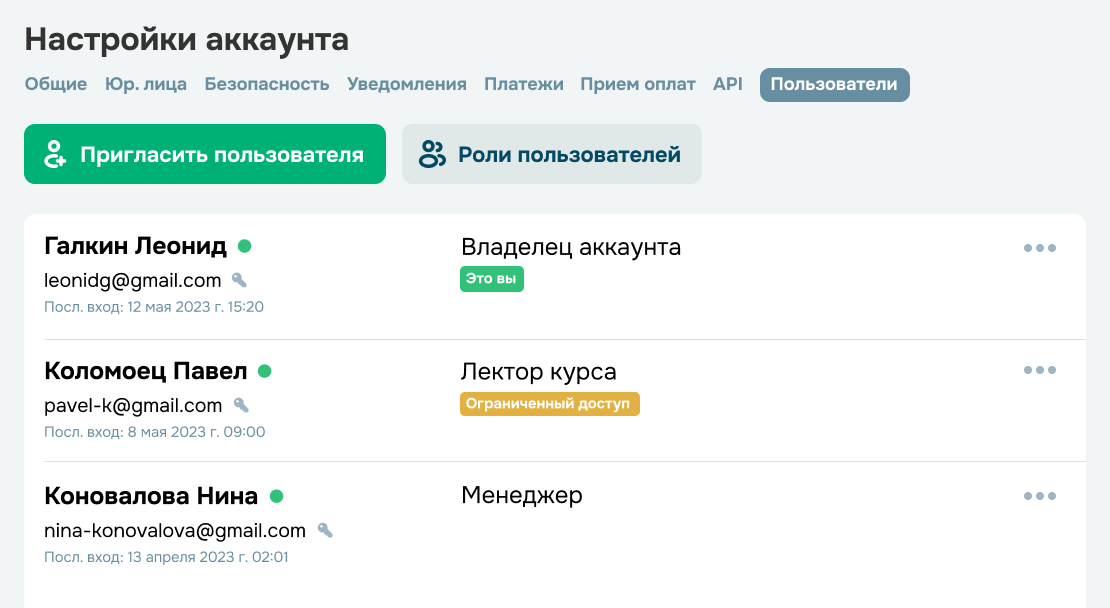Open the API tab

tap(728, 84)
